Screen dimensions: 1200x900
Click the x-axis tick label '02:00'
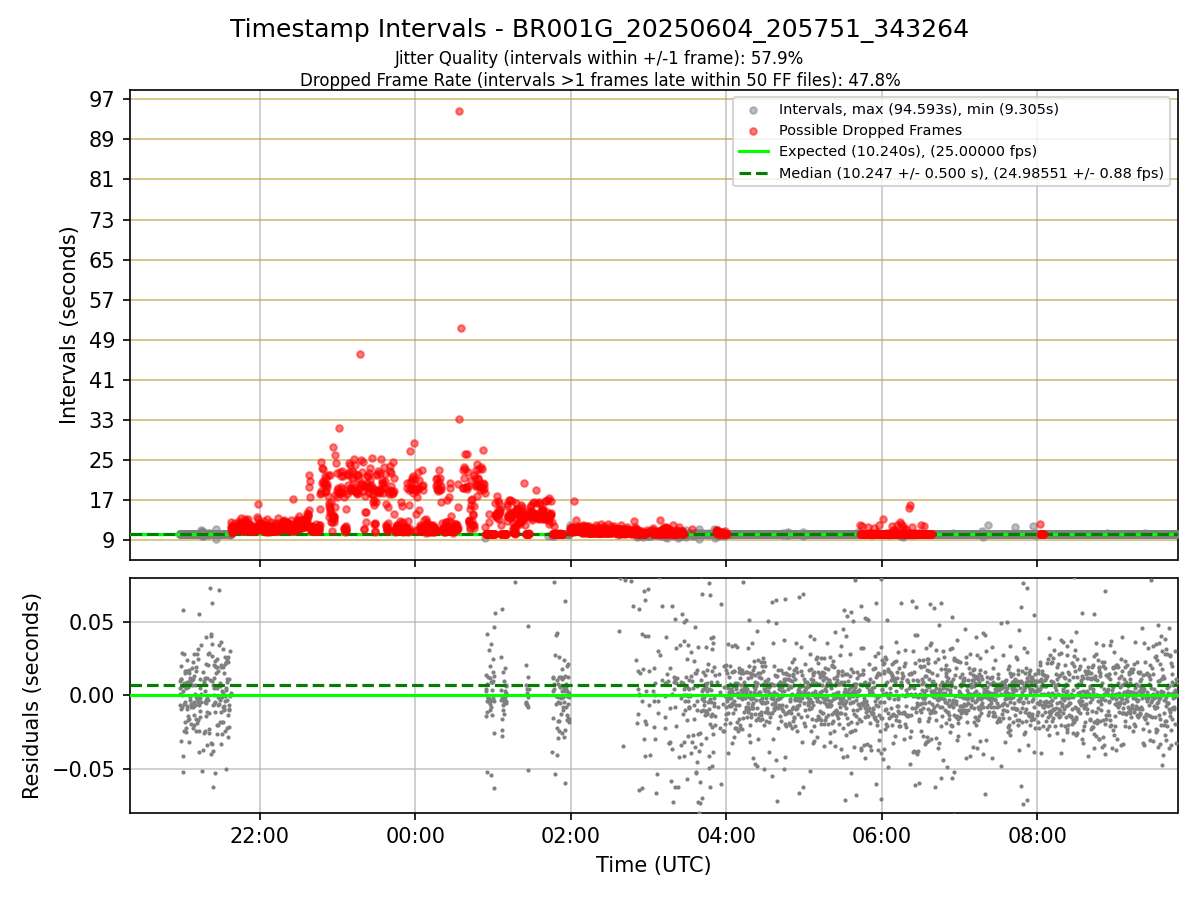[x=571, y=836]
